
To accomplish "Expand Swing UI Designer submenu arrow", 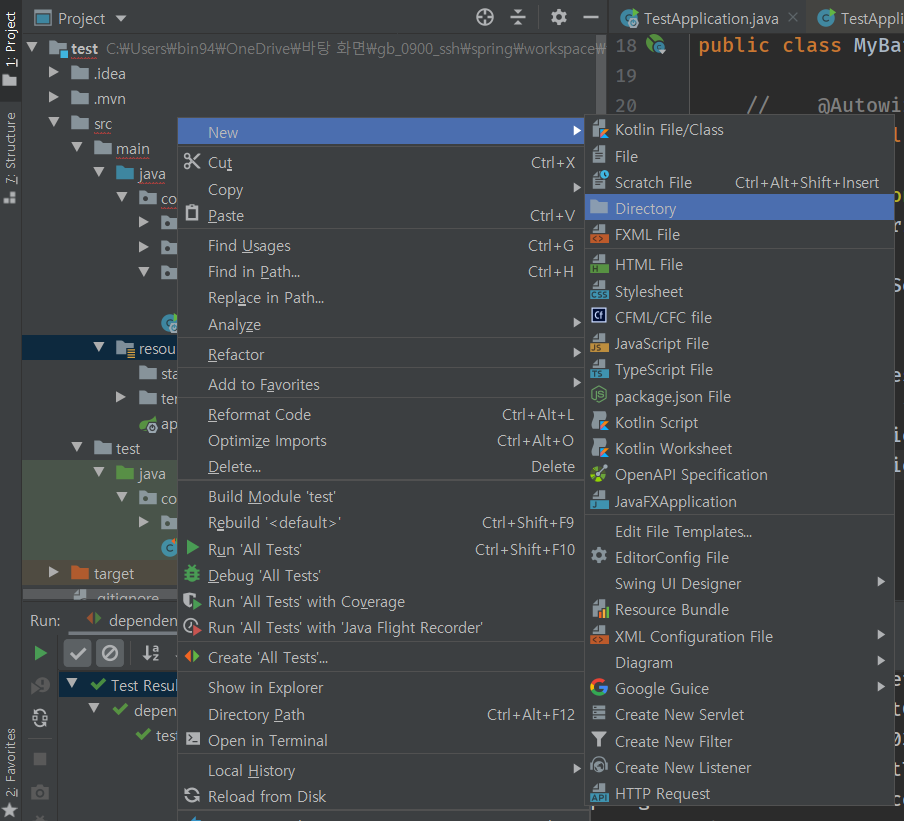I will tap(881, 582).
